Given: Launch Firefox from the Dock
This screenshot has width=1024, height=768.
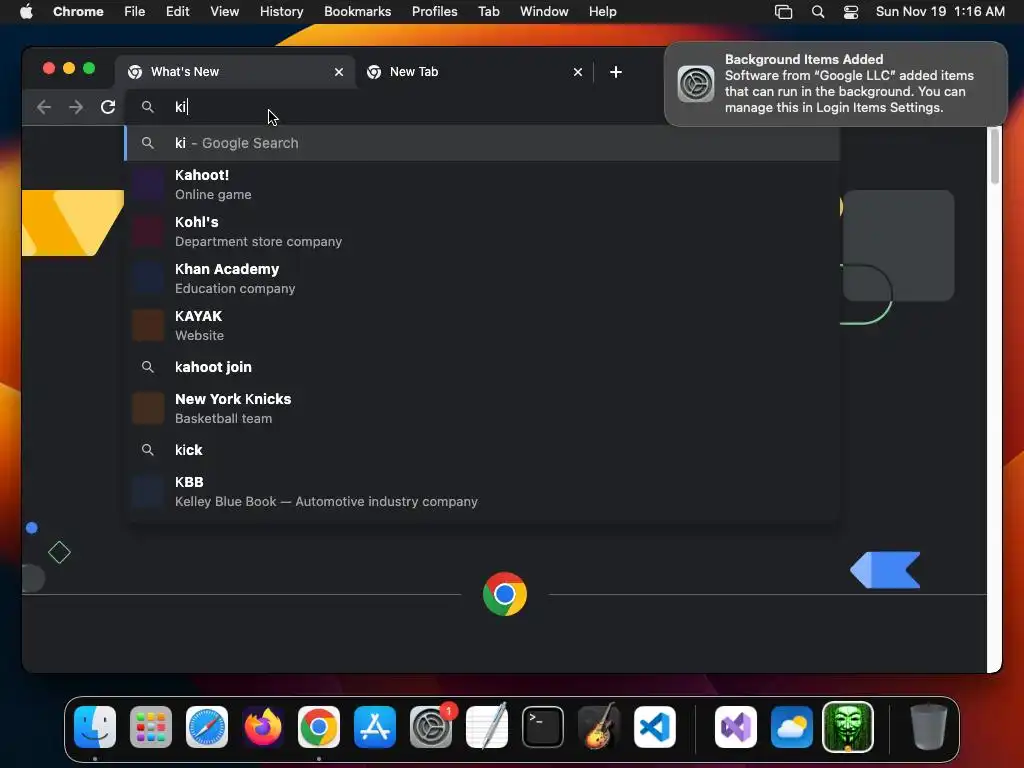Looking at the screenshot, I should [263, 727].
